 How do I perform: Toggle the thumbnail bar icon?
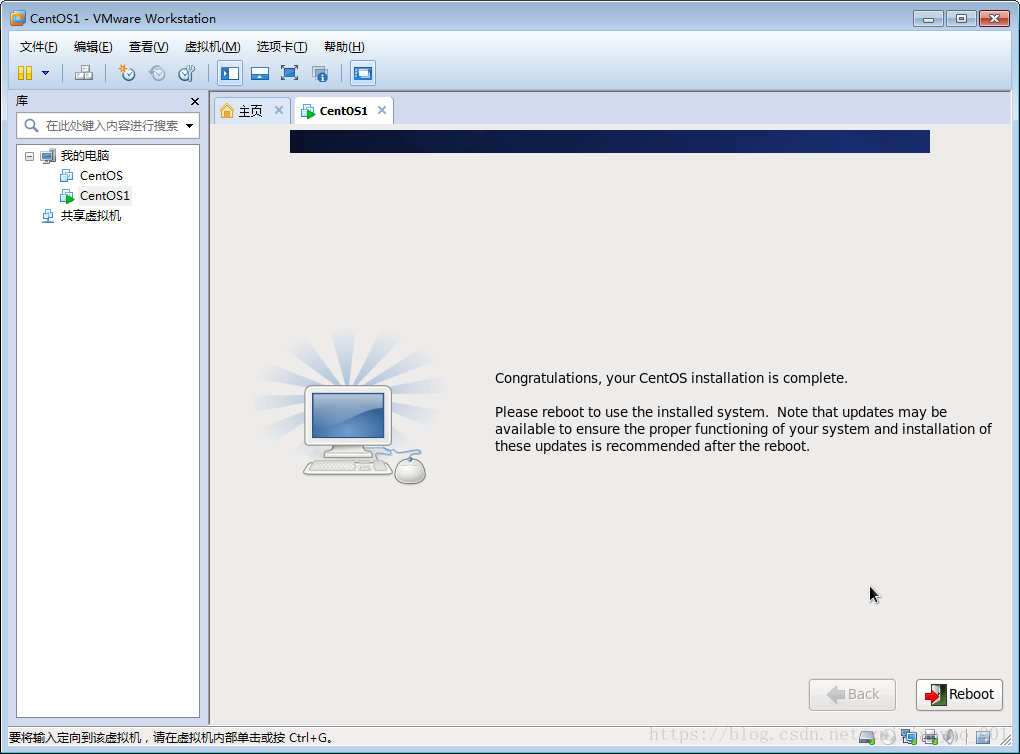coord(260,73)
